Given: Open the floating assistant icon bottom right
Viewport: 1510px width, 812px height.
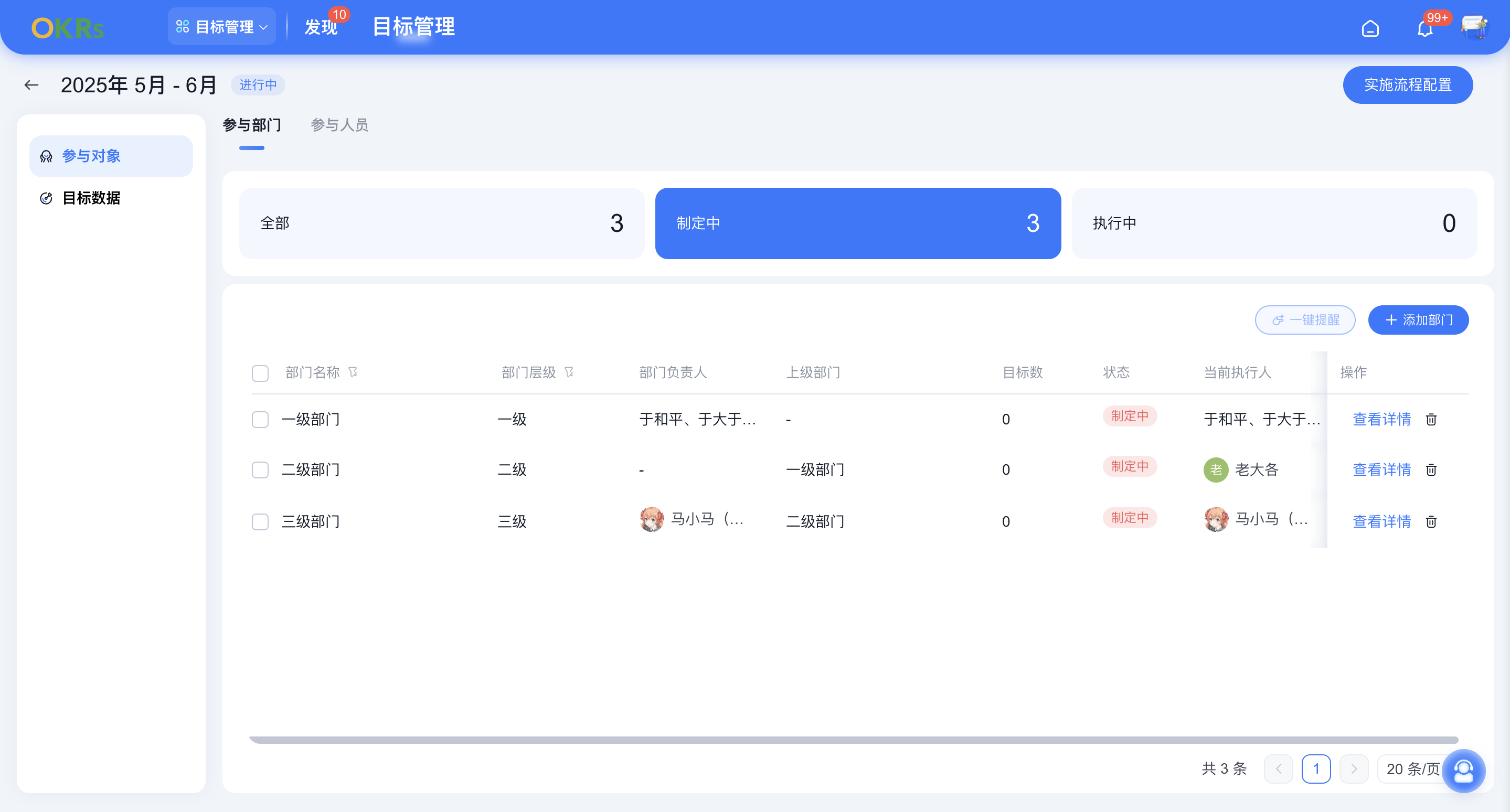Looking at the screenshot, I should click(1464, 771).
